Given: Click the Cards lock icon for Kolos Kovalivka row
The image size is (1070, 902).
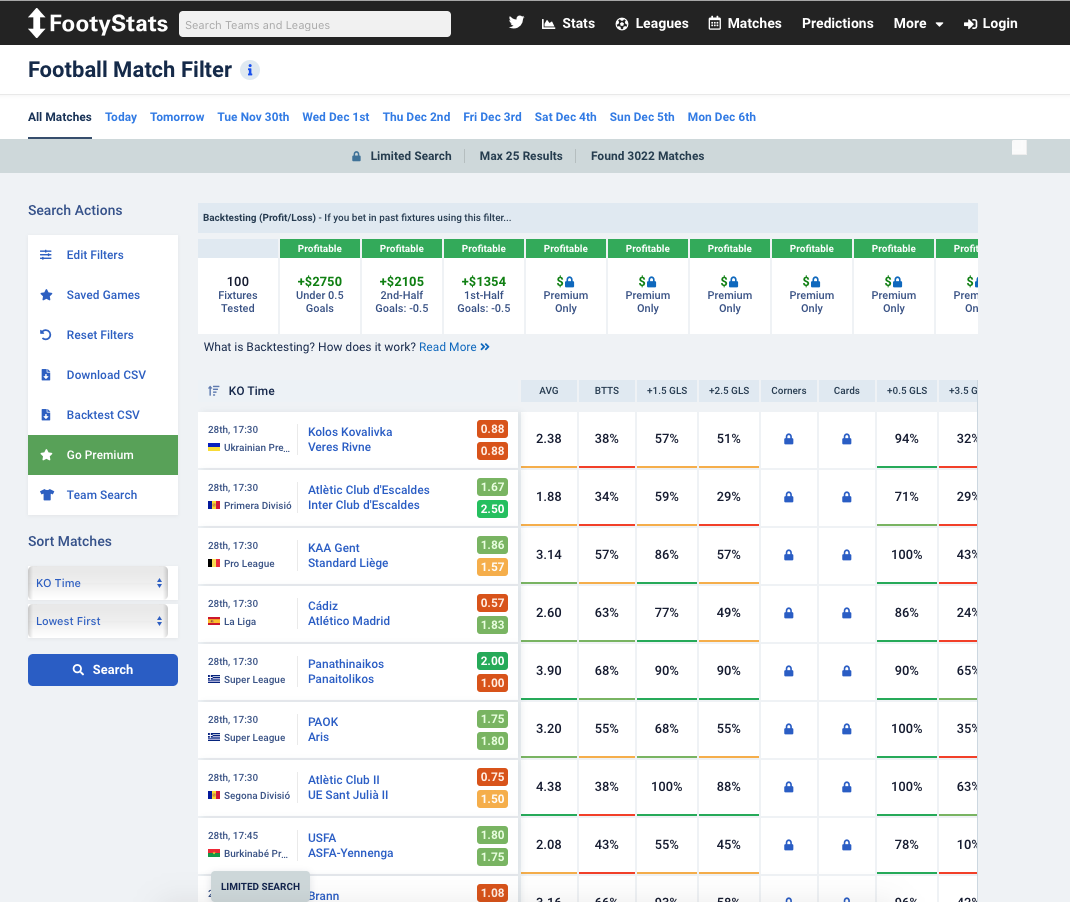Looking at the screenshot, I should pos(846,439).
